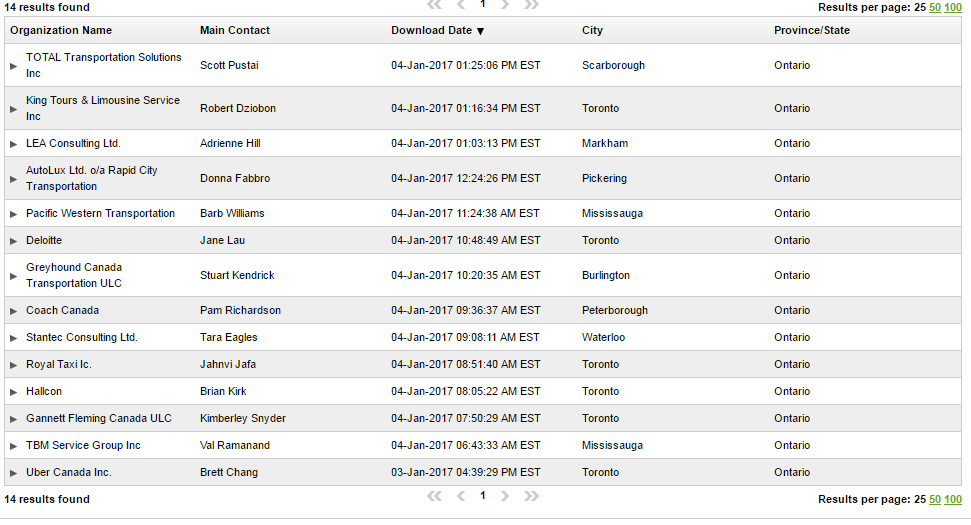Click top next page arrow
The width and height of the screenshot is (971, 525).
[x=505, y=4]
